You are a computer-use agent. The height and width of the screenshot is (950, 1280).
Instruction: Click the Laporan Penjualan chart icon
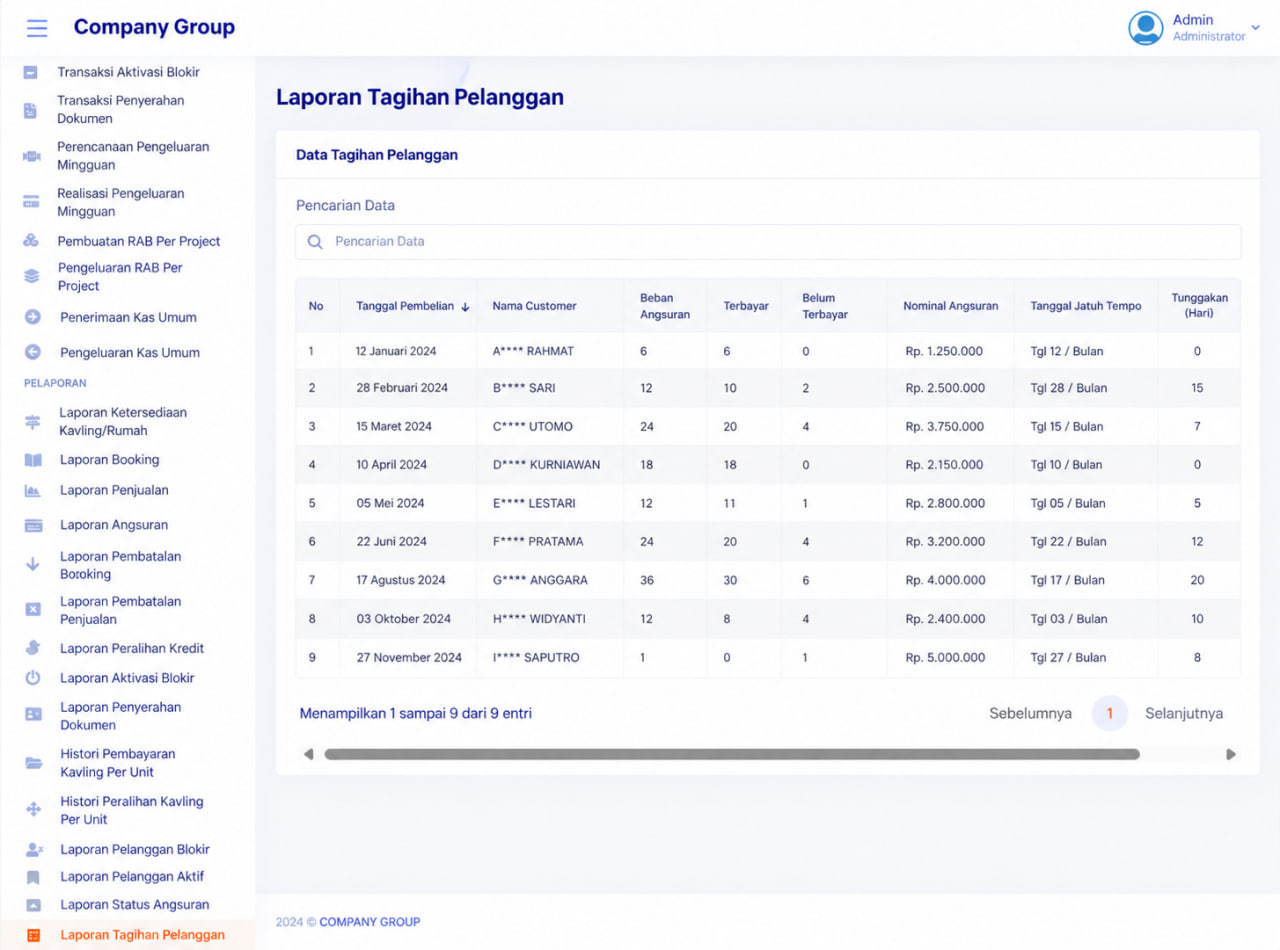(33, 491)
